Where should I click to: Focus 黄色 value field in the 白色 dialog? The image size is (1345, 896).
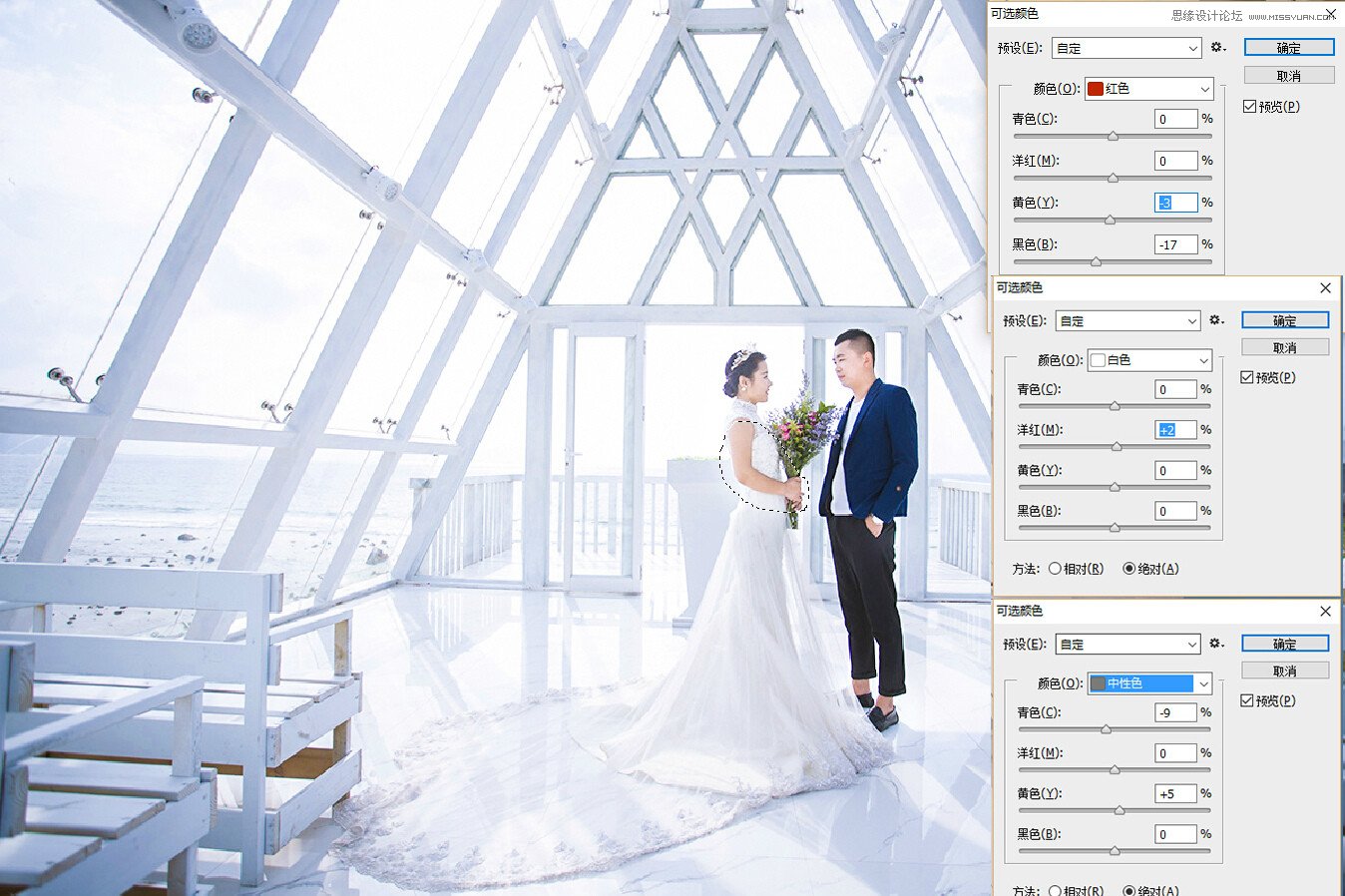tap(1175, 470)
